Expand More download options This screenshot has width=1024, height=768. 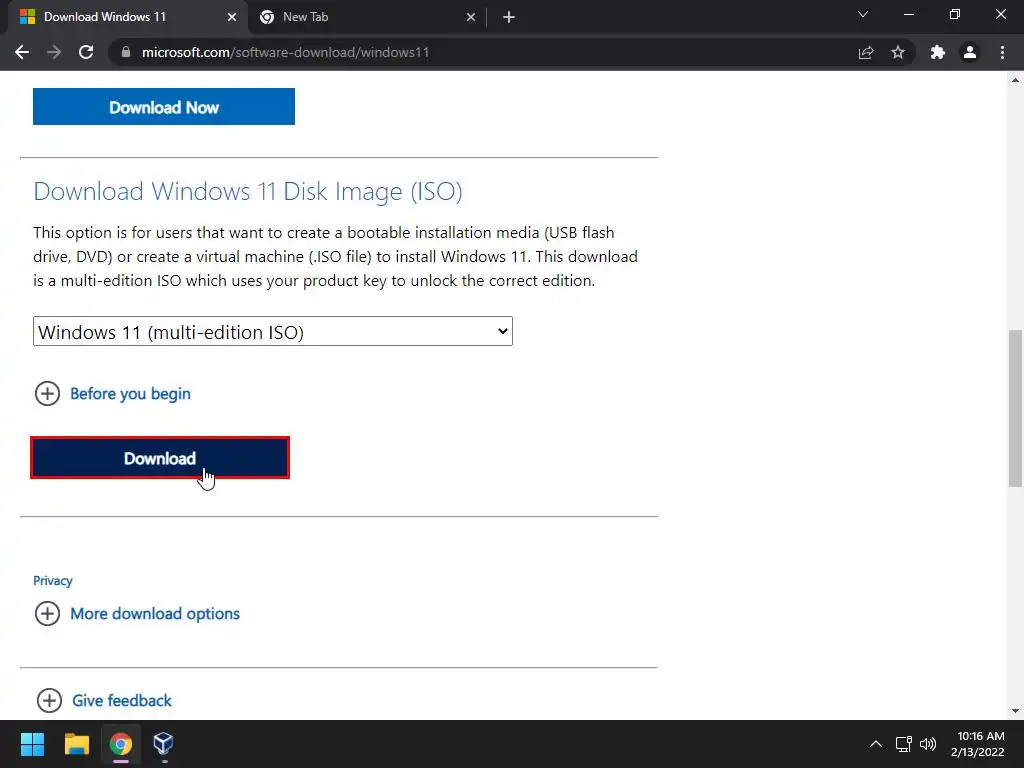coord(137,614)
